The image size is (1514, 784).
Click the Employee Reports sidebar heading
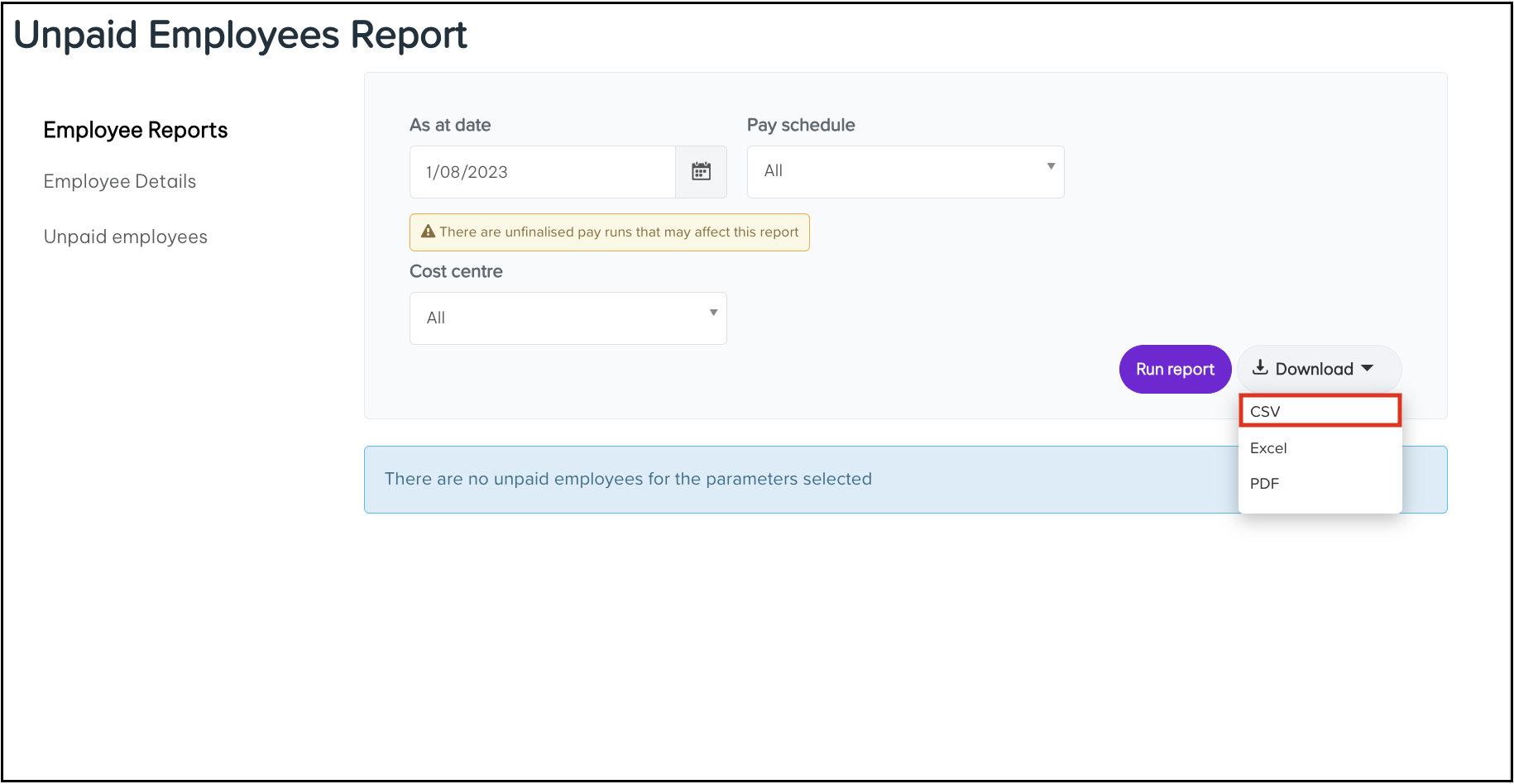(x=136, y=131)
